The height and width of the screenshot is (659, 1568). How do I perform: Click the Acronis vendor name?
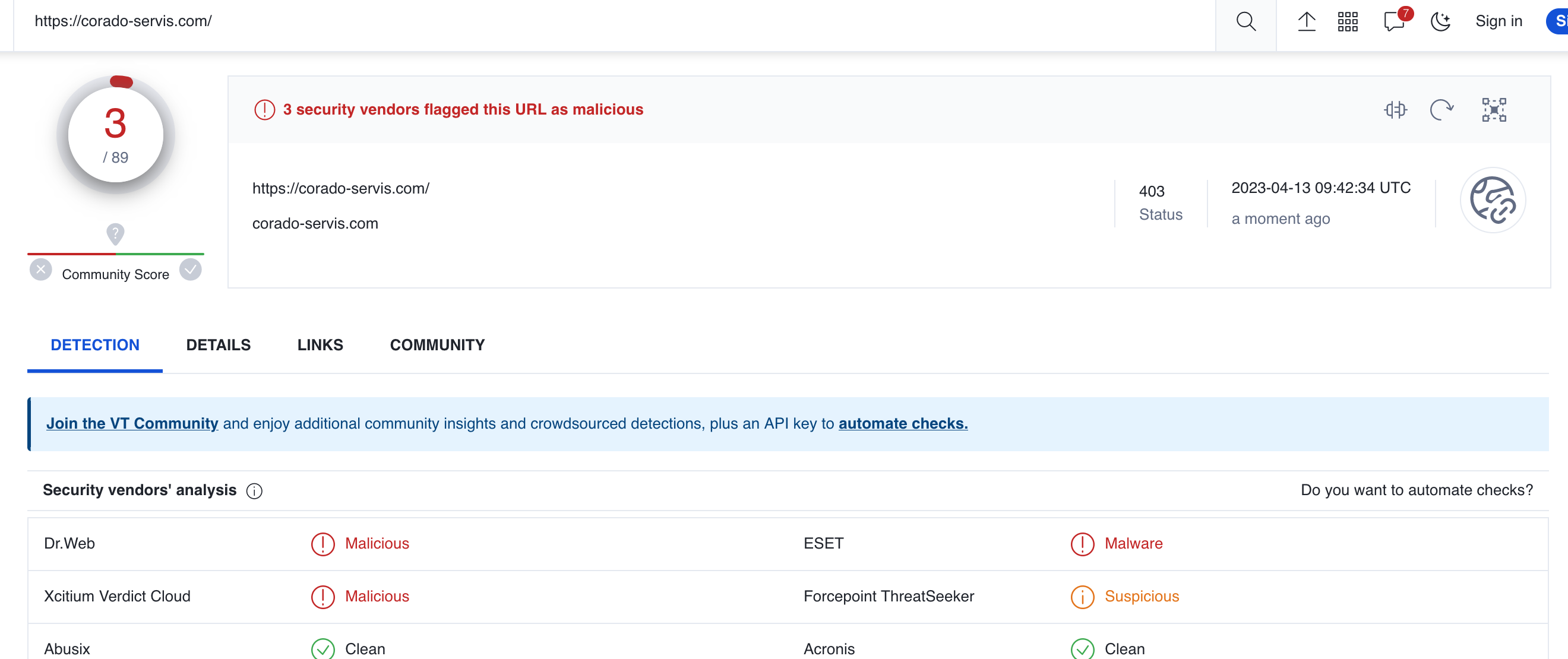829,649
